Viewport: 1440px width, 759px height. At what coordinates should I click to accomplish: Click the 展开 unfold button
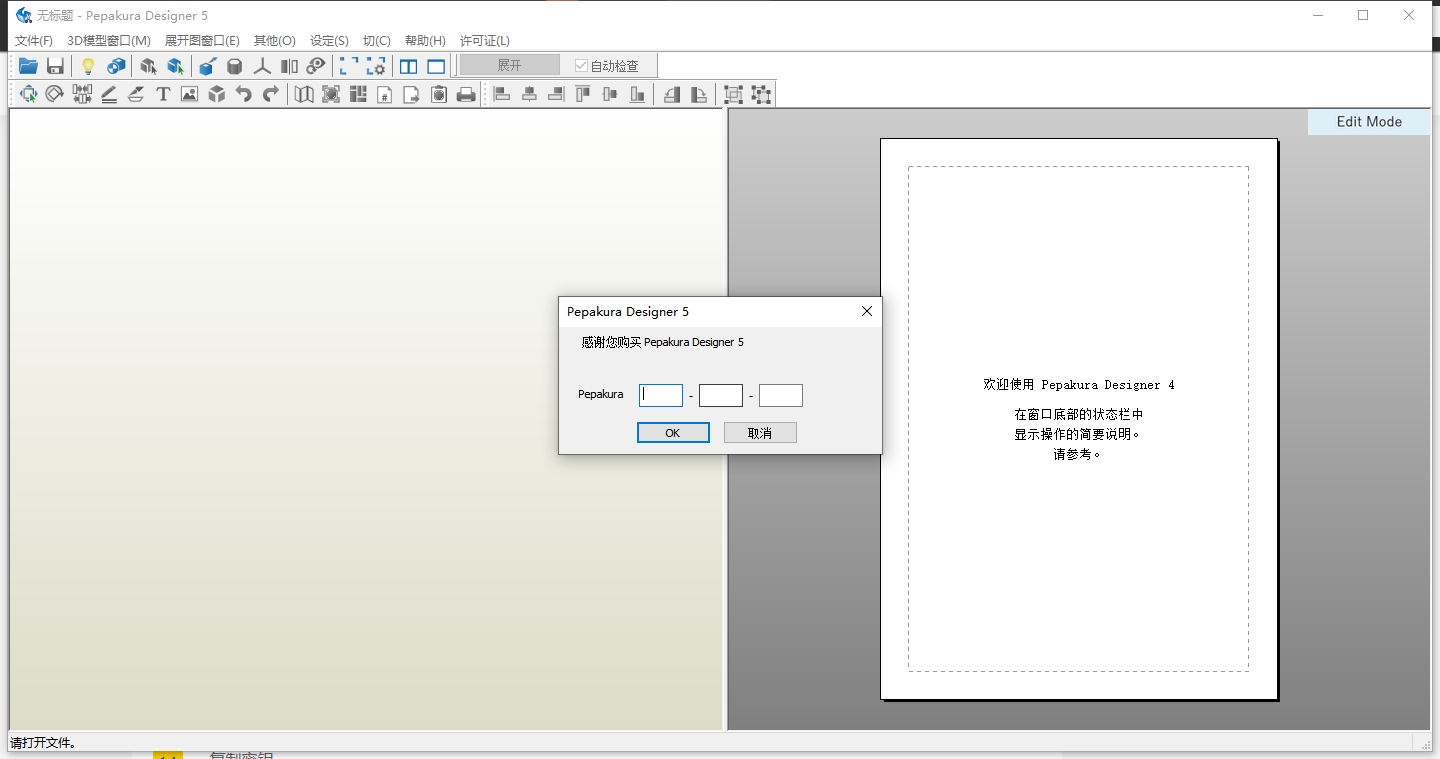510,66
